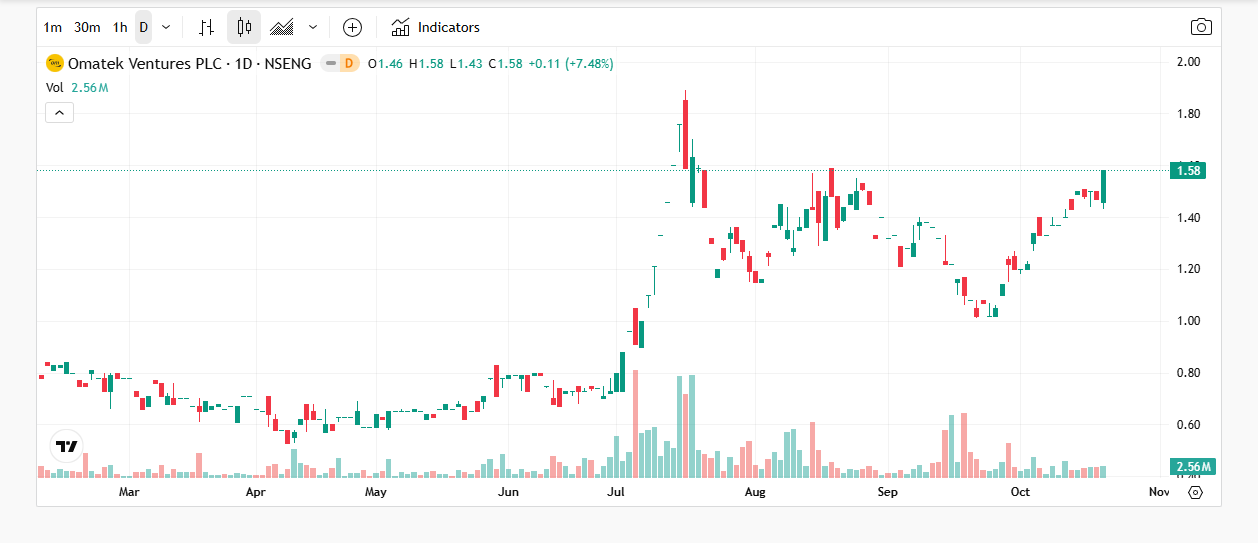1258x543 pixels.
Task: Select the candlestick chart style icon
Action: (243, 27)
